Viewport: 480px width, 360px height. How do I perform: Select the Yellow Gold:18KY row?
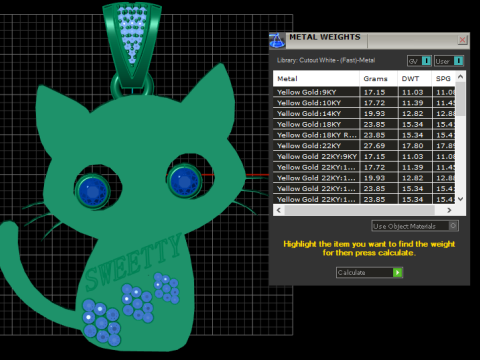click(364, 124)
